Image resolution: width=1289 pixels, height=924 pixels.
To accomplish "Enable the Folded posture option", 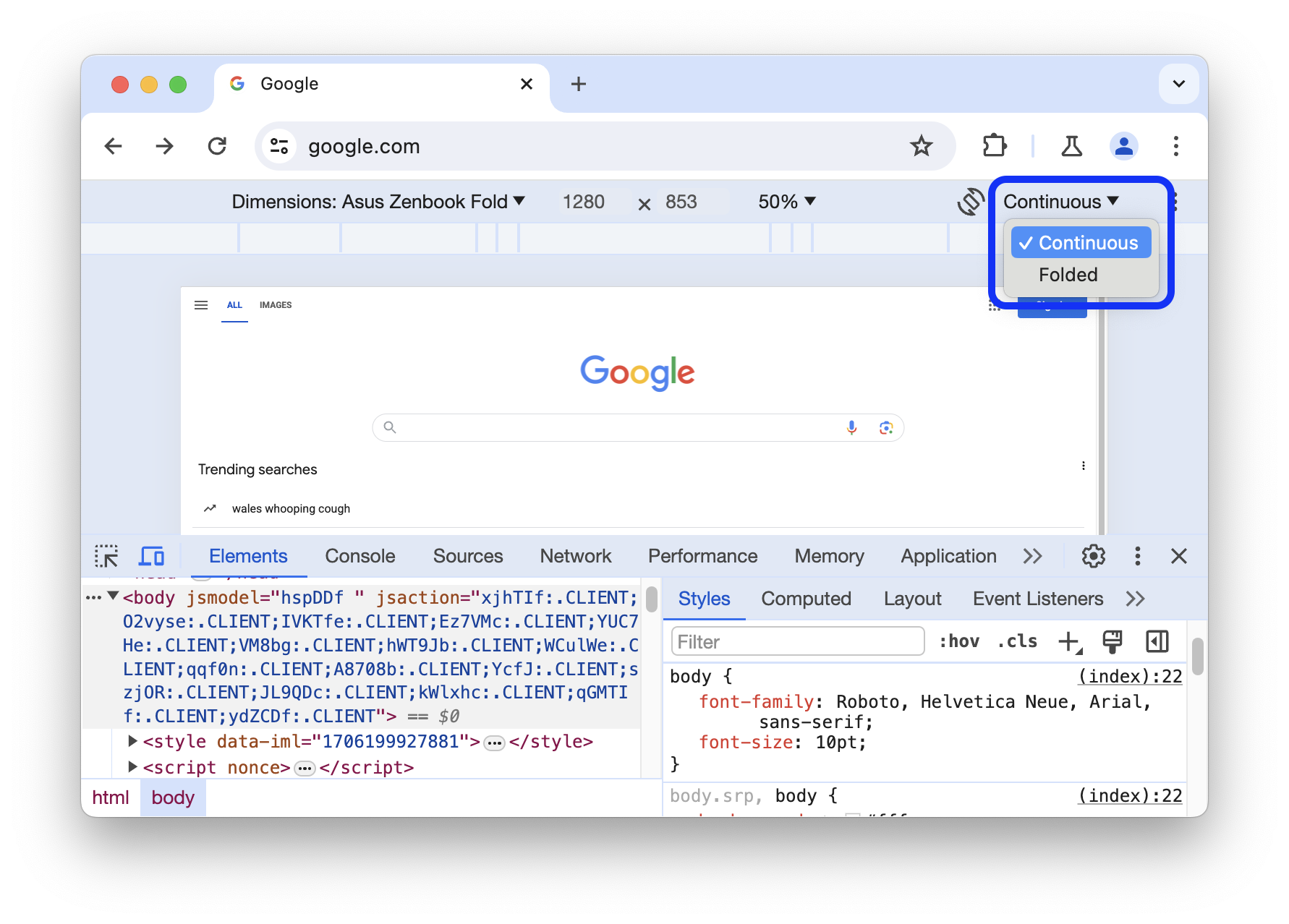I will point(1068,275).
